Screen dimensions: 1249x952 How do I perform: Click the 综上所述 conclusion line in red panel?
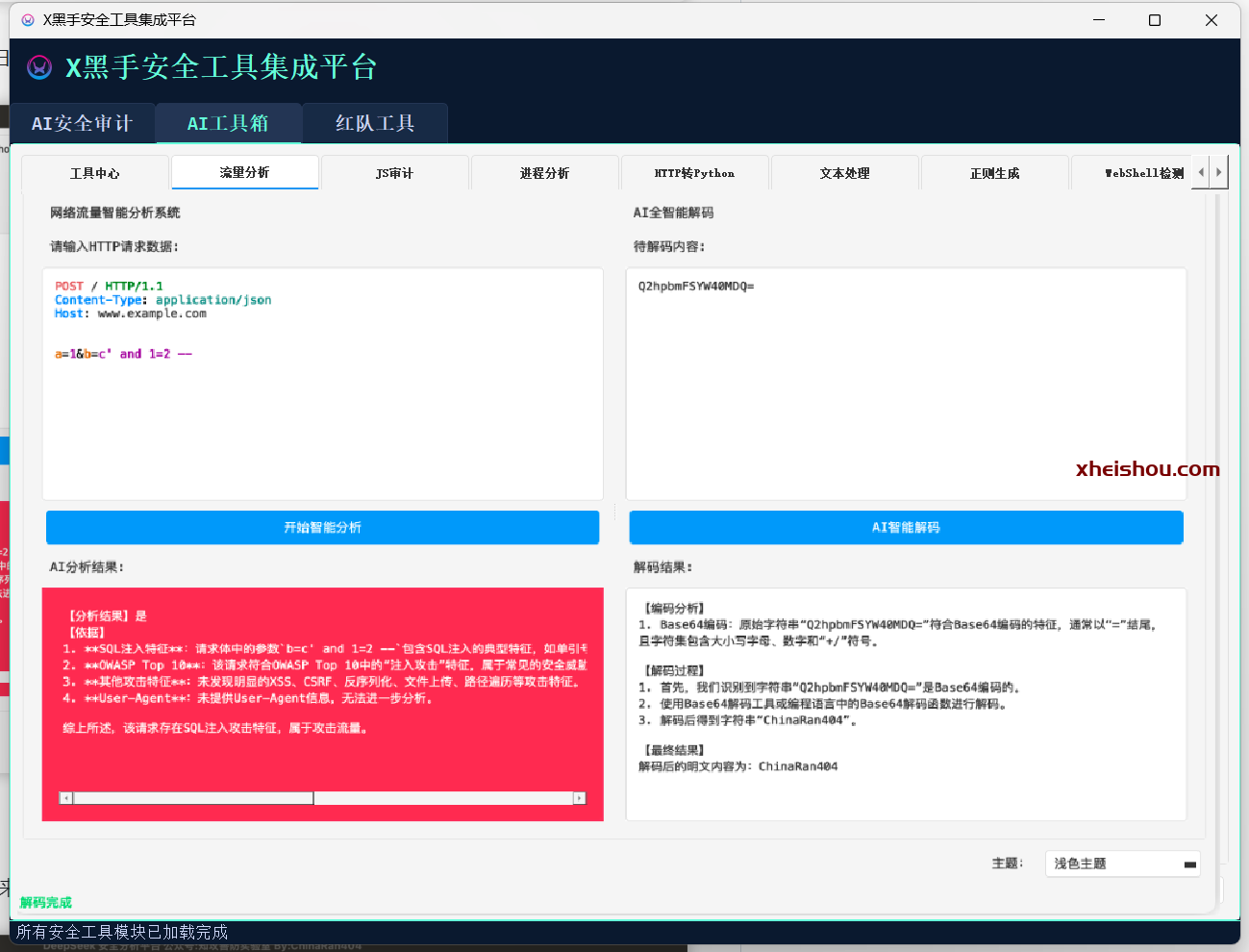pos(216,729)
